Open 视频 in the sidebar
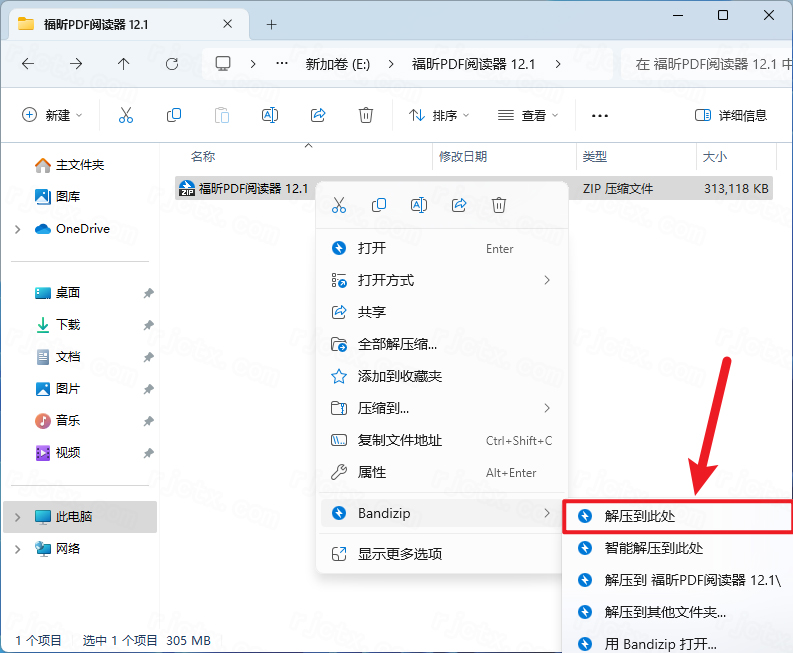The width and height of the screenshot is (793, 653). (58, 453)
